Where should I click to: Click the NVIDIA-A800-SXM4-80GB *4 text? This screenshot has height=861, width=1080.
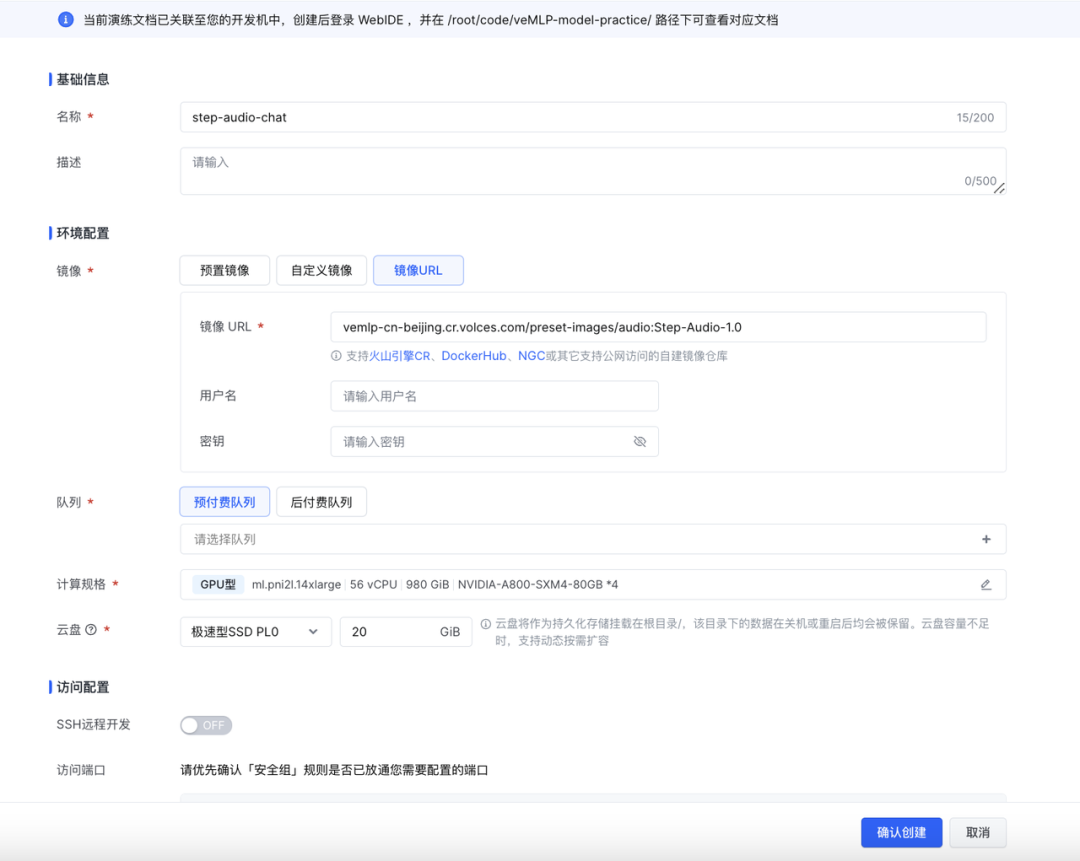(x=538, y=585)
